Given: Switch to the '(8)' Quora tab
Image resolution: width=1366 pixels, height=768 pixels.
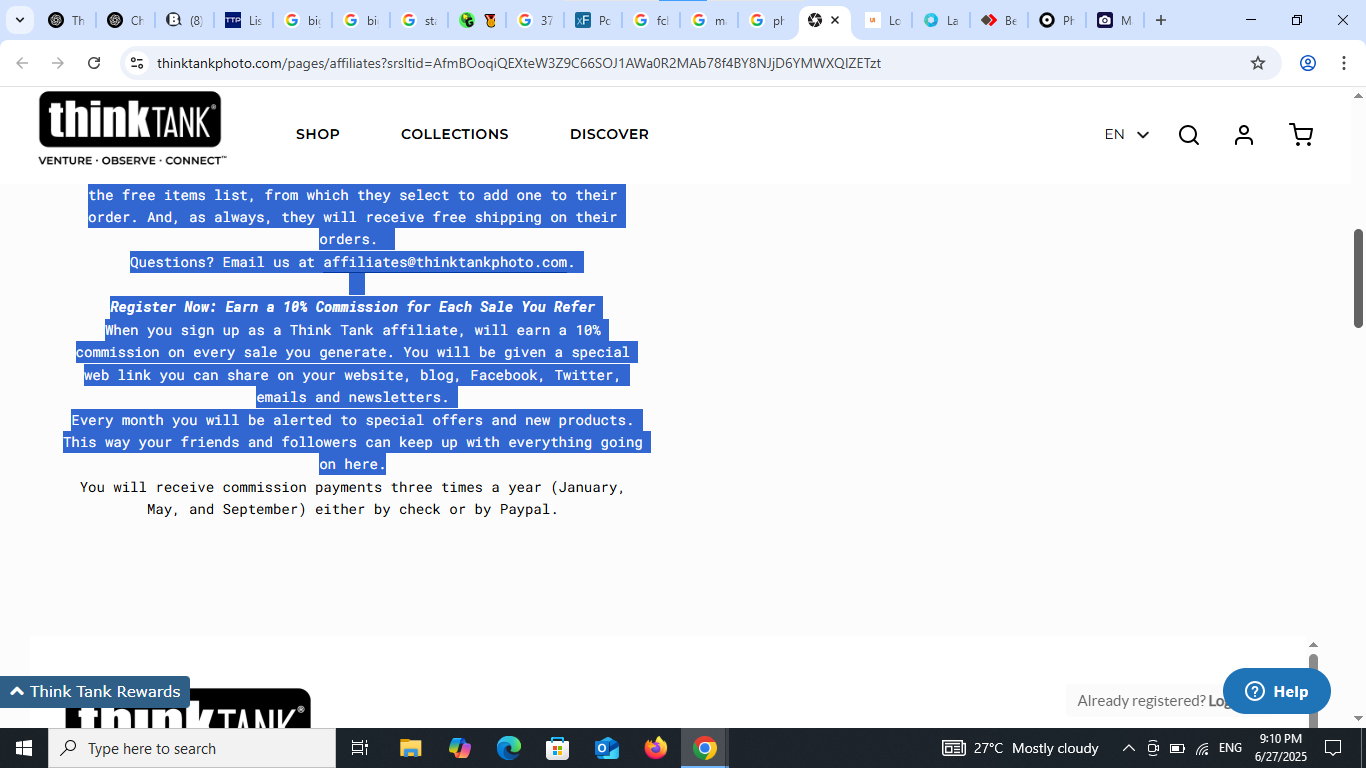Looking at the screenshot, I should coord(184,20).
